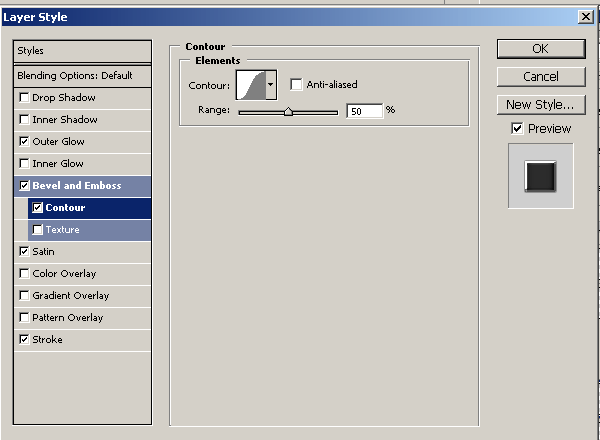Click the Range percentage input field

pos(365,110)
